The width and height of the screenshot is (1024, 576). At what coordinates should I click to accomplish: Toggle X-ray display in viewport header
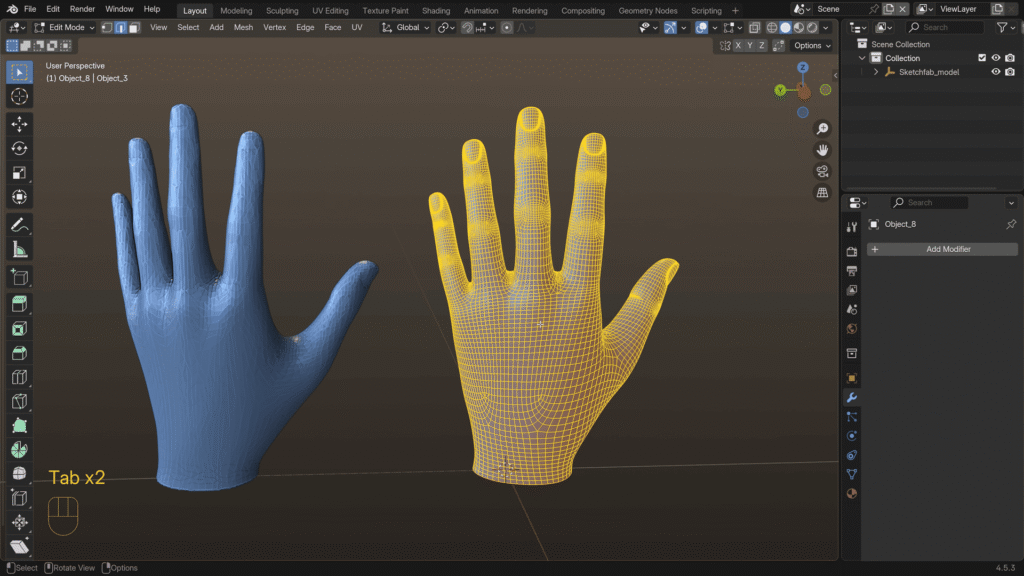[753, 27]
